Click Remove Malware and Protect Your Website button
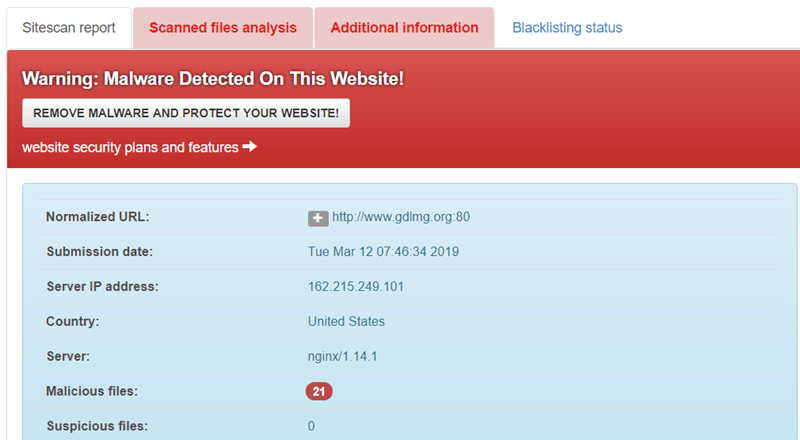Image resolution: width=800 pixels, height=440 pixels. tap(186, 113)
